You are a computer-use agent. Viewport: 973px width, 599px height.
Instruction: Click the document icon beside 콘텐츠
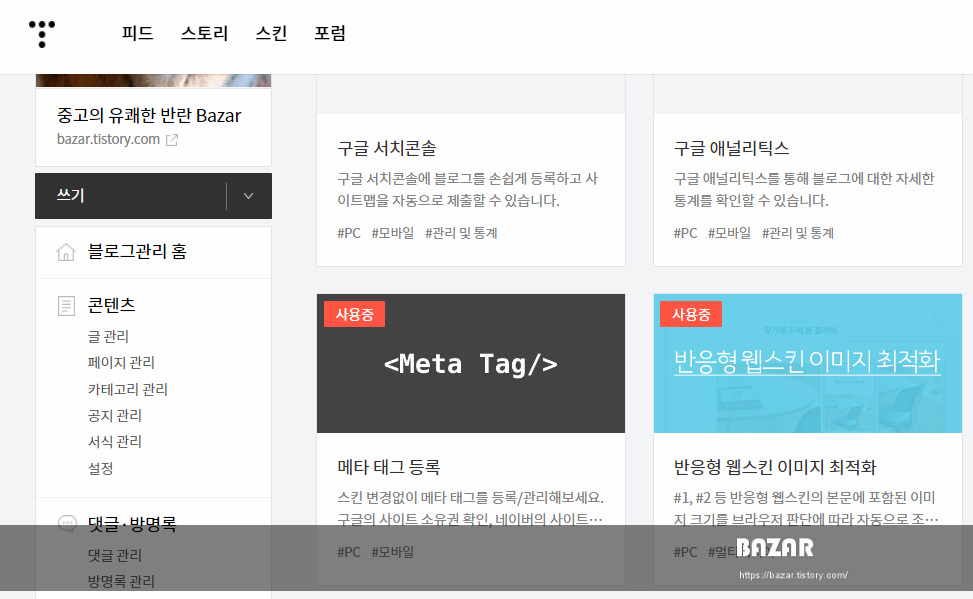[x=66, y=305]
